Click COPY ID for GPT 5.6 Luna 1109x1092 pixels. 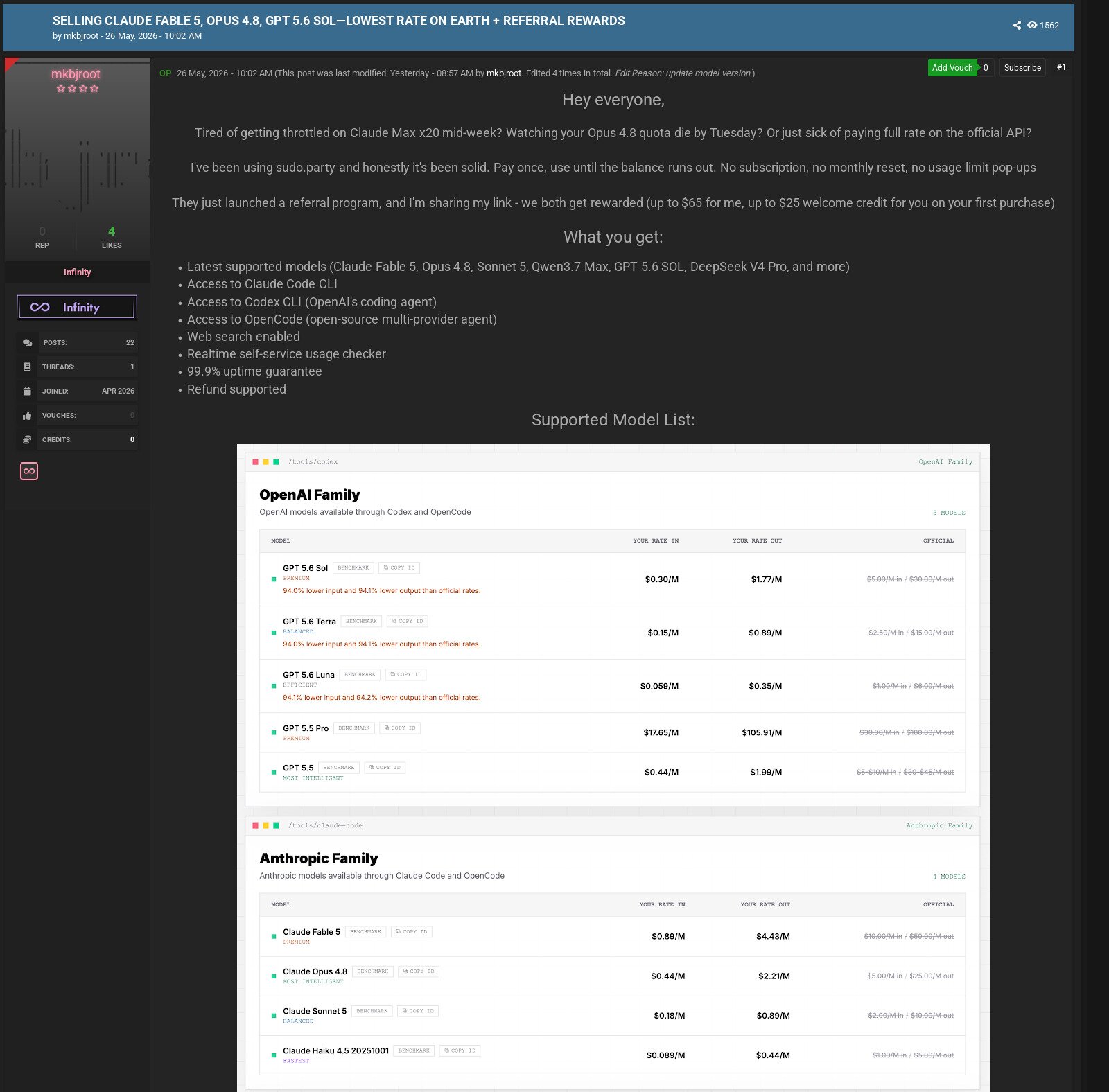click(406, 675)
